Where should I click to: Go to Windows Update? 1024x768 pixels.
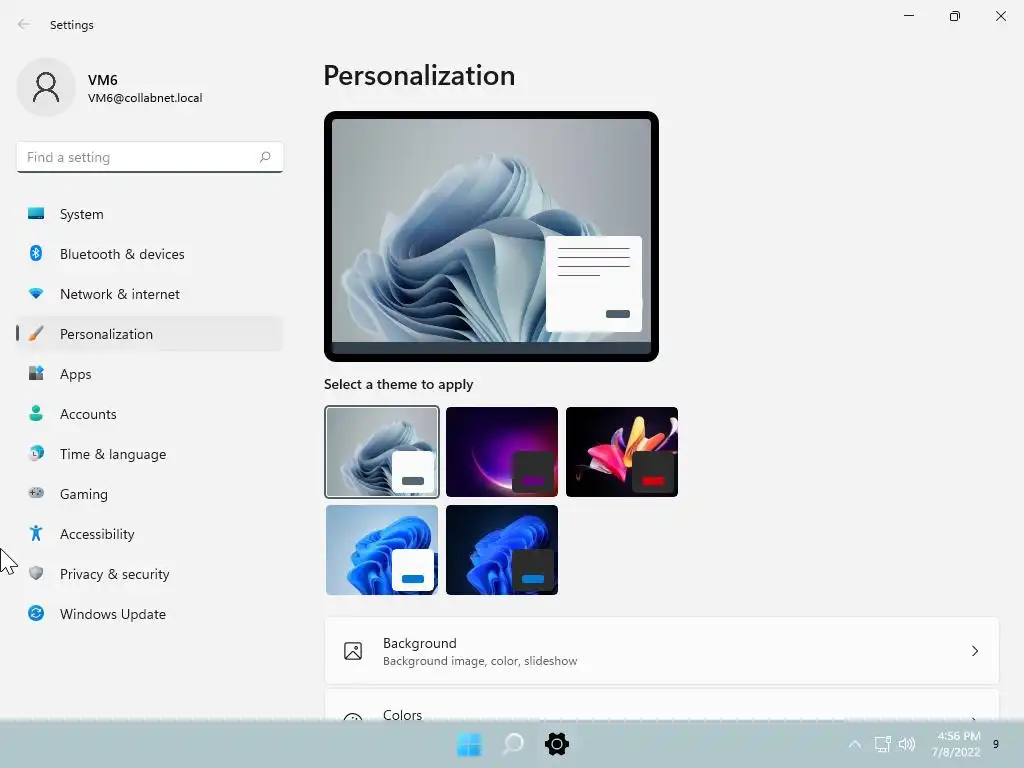click(150, 614)
